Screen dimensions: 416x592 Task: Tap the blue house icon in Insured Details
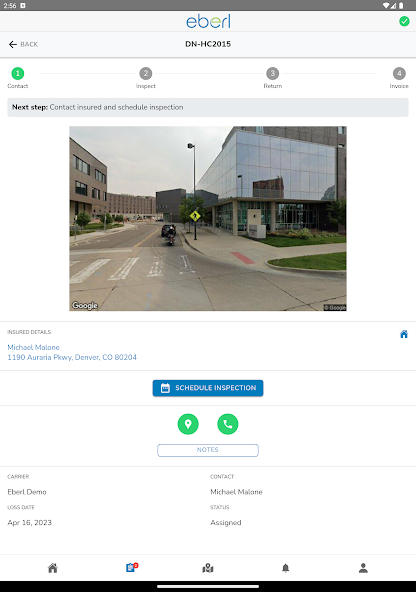(404, 334)
